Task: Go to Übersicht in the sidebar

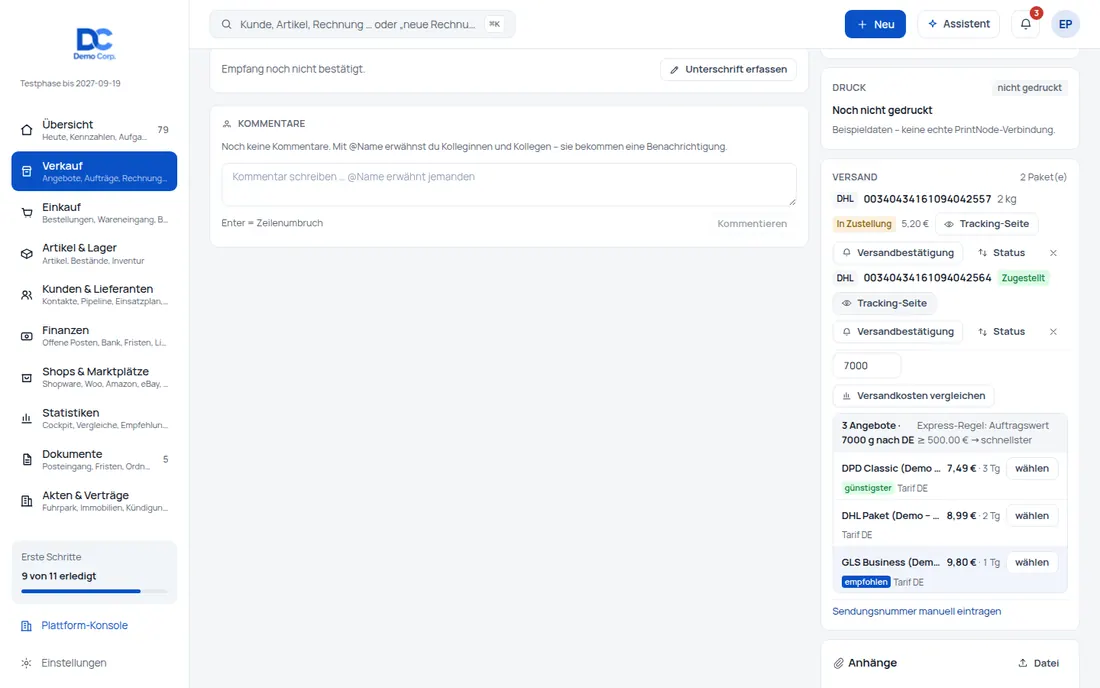Action: tap(94, 130)
